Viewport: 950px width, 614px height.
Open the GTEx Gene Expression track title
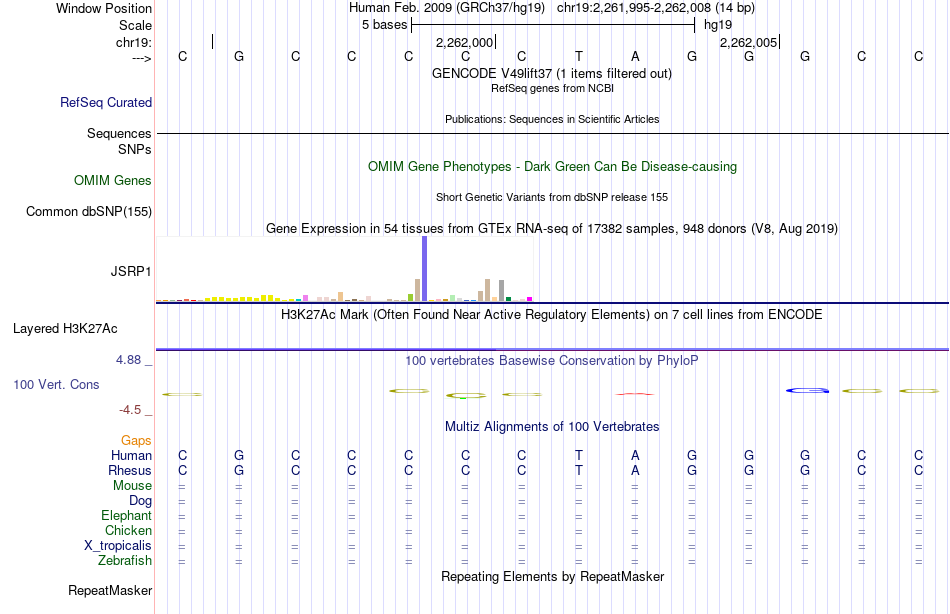(x=552, y=229)
